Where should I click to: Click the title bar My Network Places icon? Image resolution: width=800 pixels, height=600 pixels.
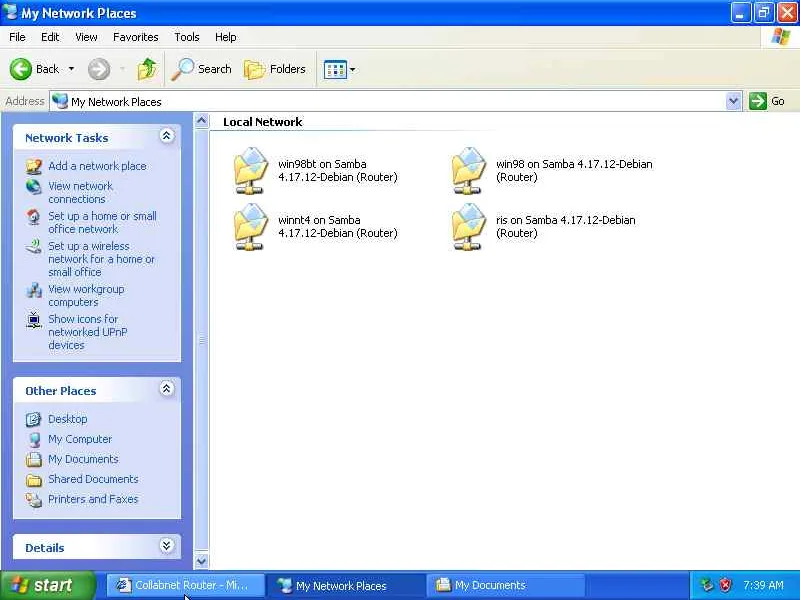click(x=10, y=12)
